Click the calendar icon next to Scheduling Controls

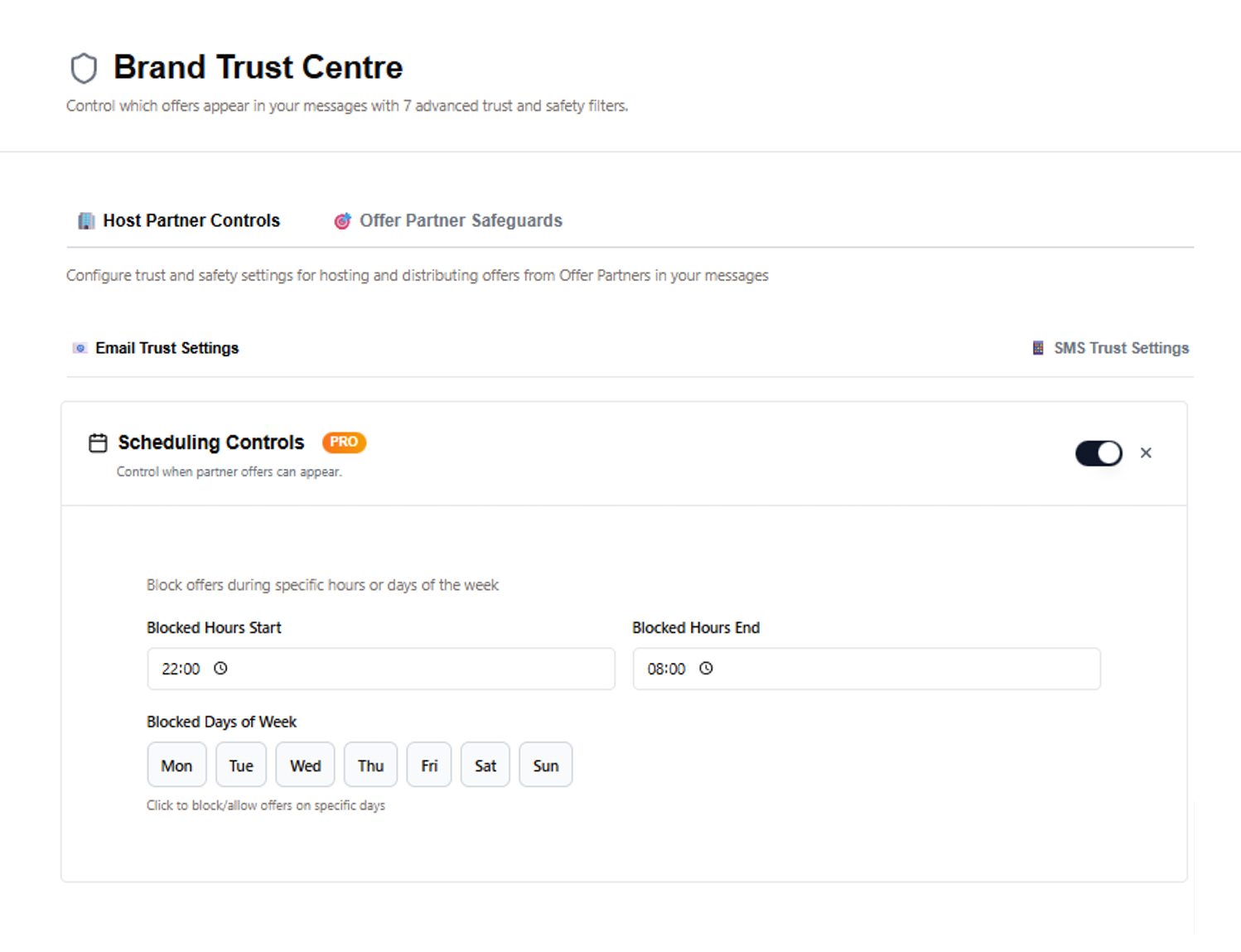pyautogui.click(x=98, y=443)
